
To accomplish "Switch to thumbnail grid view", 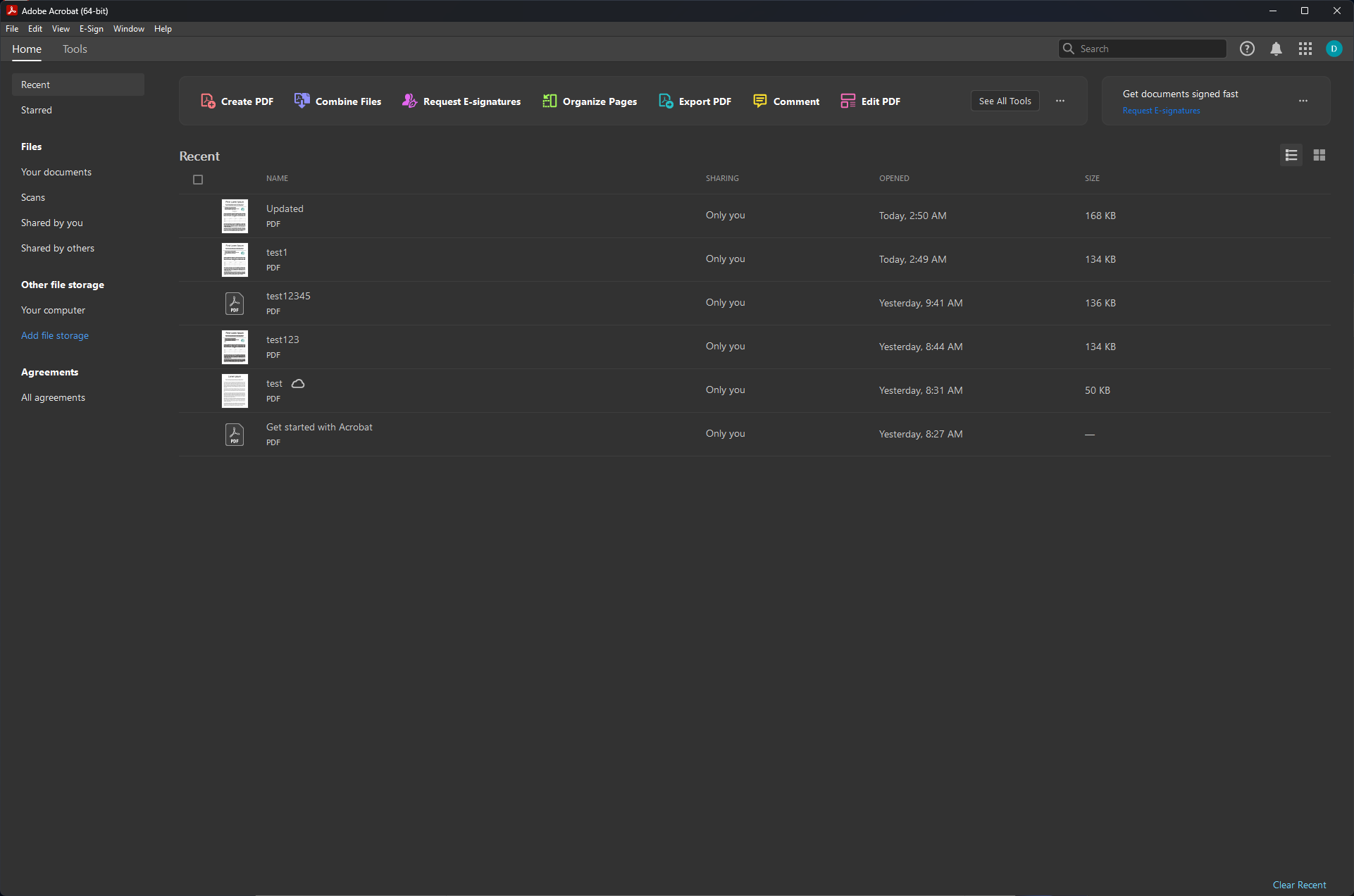I will coord(1319,155).
